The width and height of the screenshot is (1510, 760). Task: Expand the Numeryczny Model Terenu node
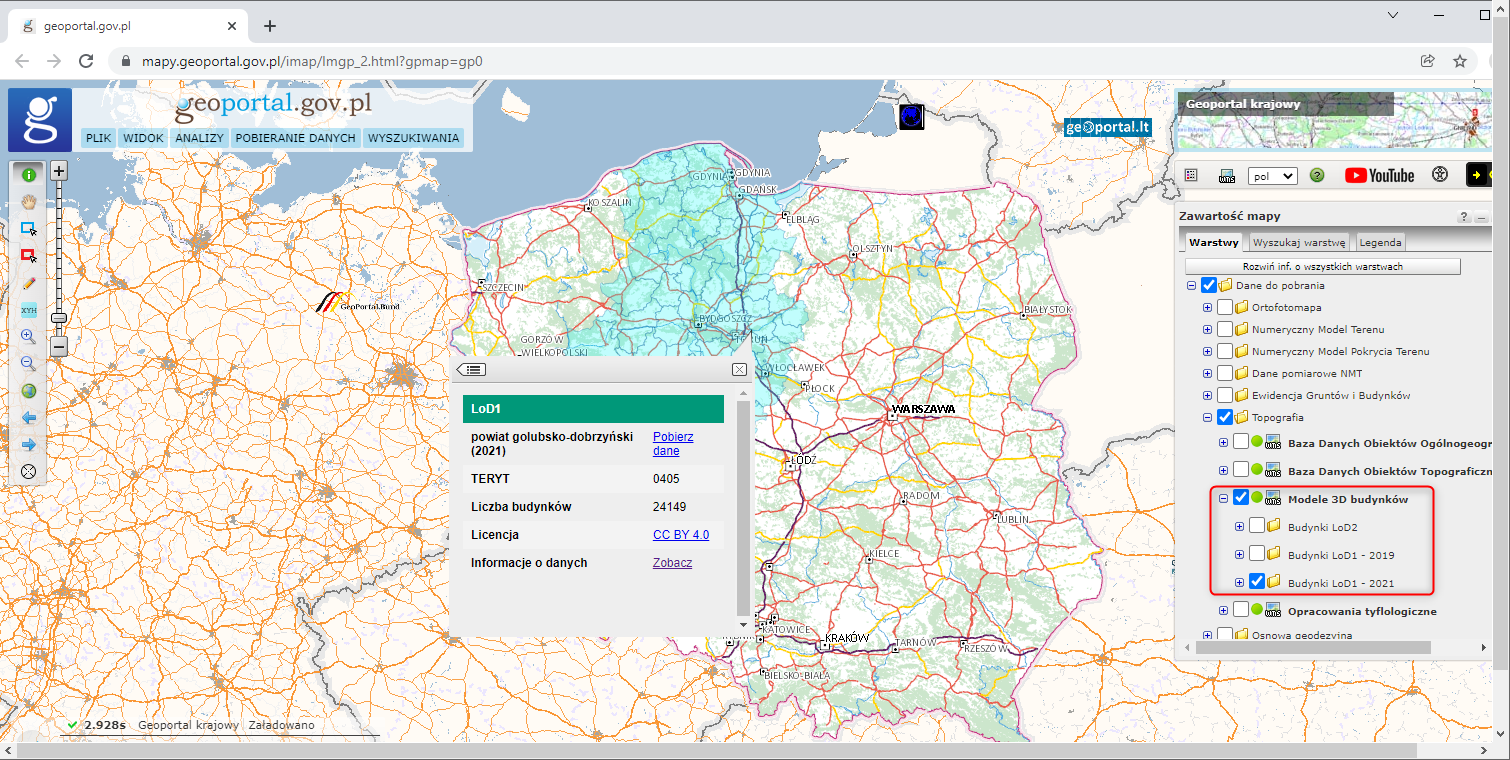pos(1207,330)
